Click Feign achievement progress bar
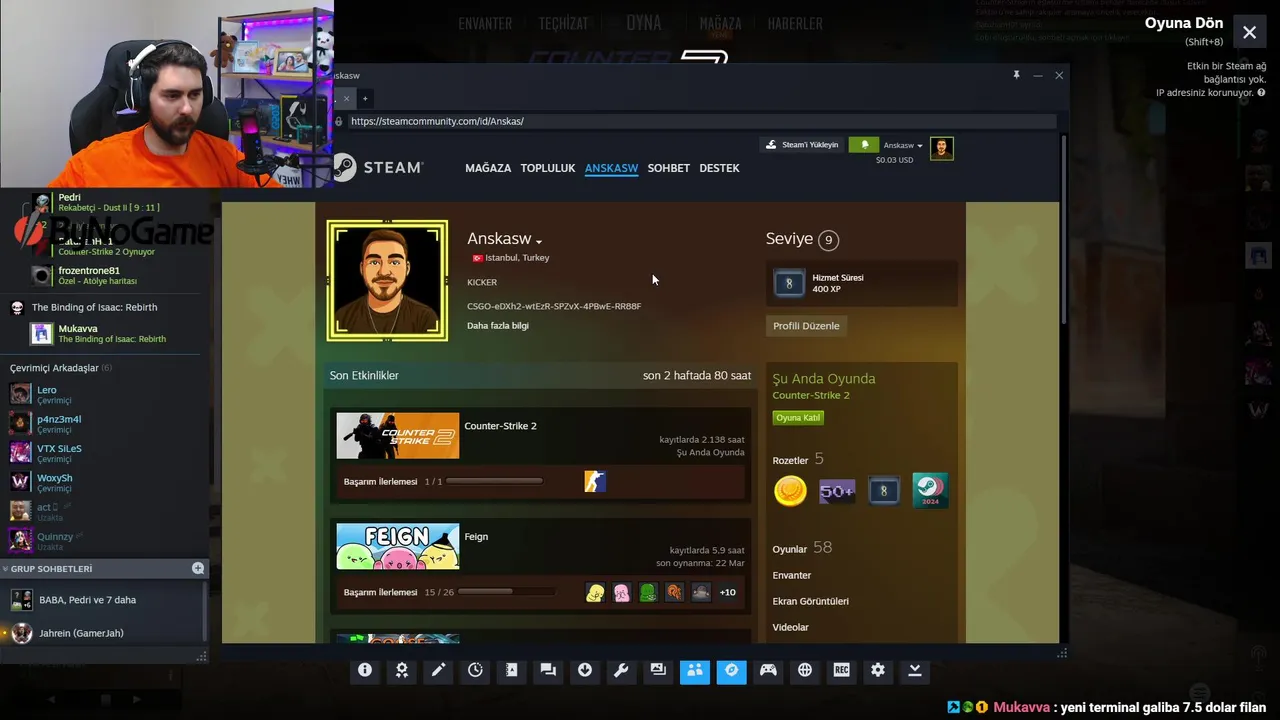Image resolution: width=1280 pixels, height=720 pixels. 506,592
